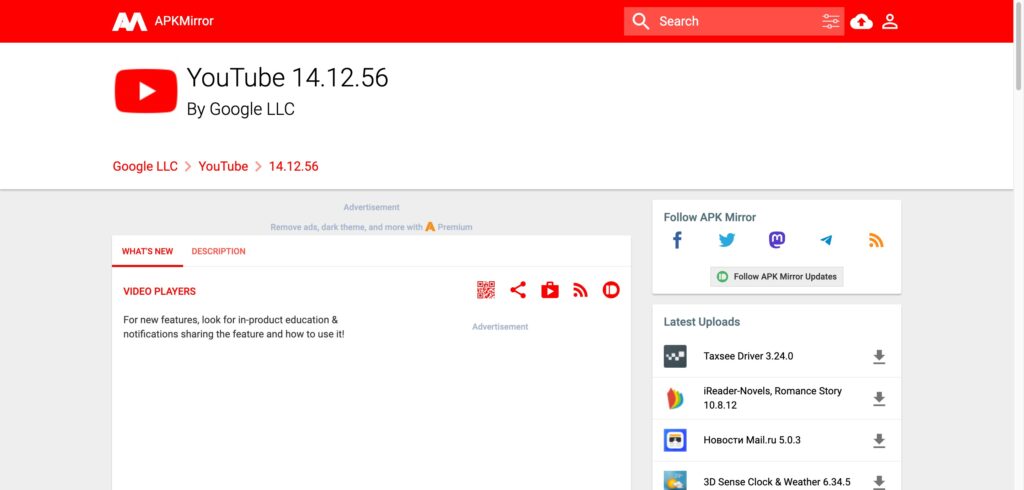Viewport: 1024px width, 490px height.
Task: Open Новости Mail.ru 5.0.3 entry
Action: [x=752, y=440]
